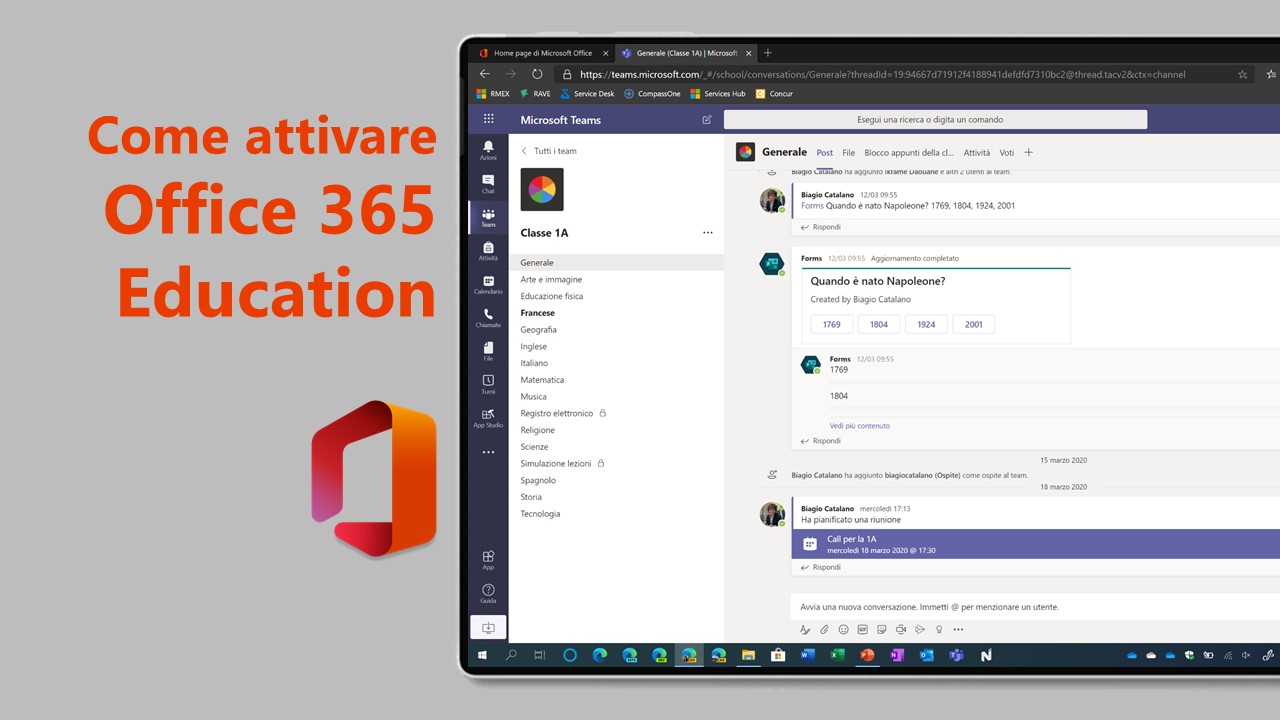The height and width of the screenshot is (720, 1280).
Task: Start a new chat compose icon
Action: [x=707, y=119]
